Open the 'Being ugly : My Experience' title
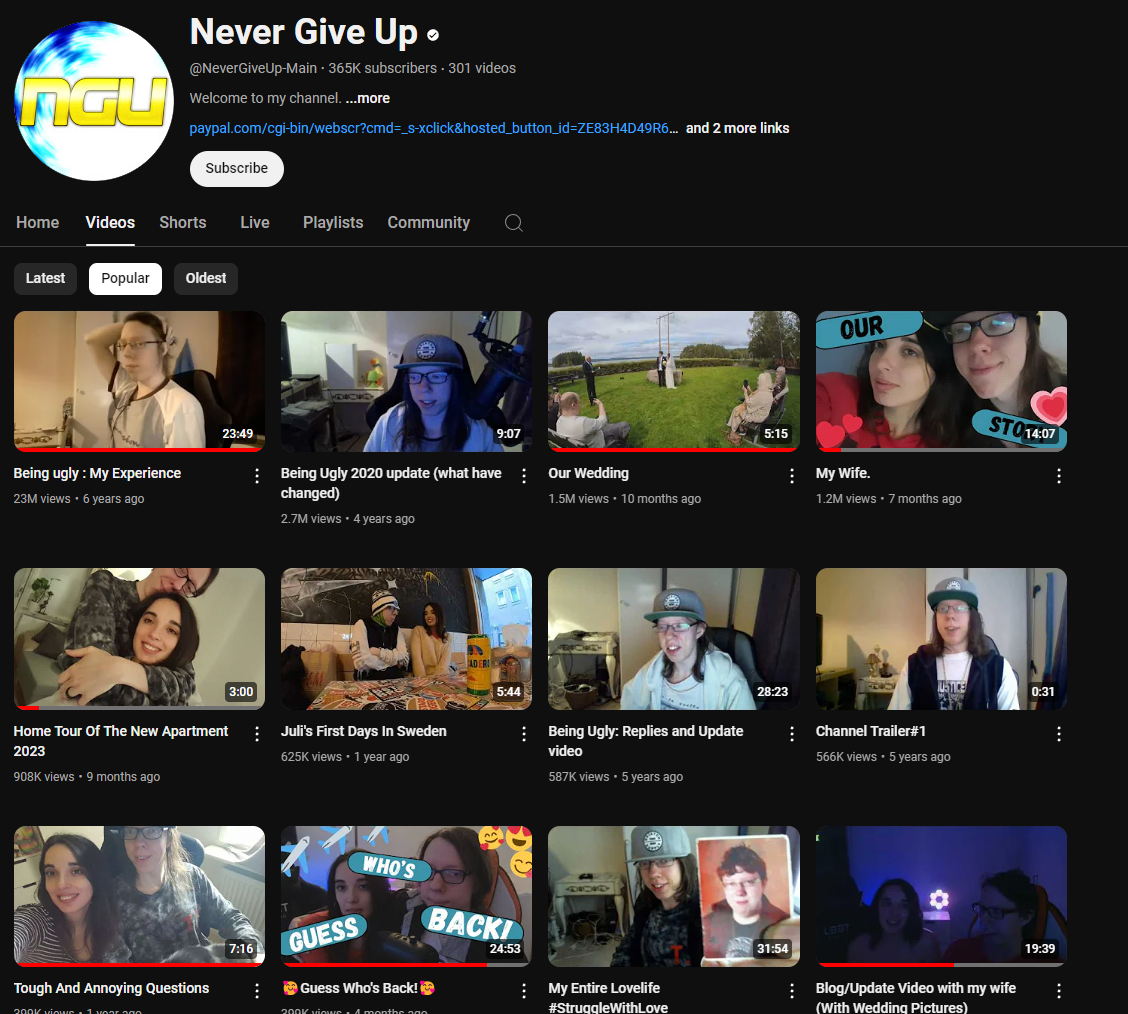1128x1014 pixels. click(x=97, y=473)
